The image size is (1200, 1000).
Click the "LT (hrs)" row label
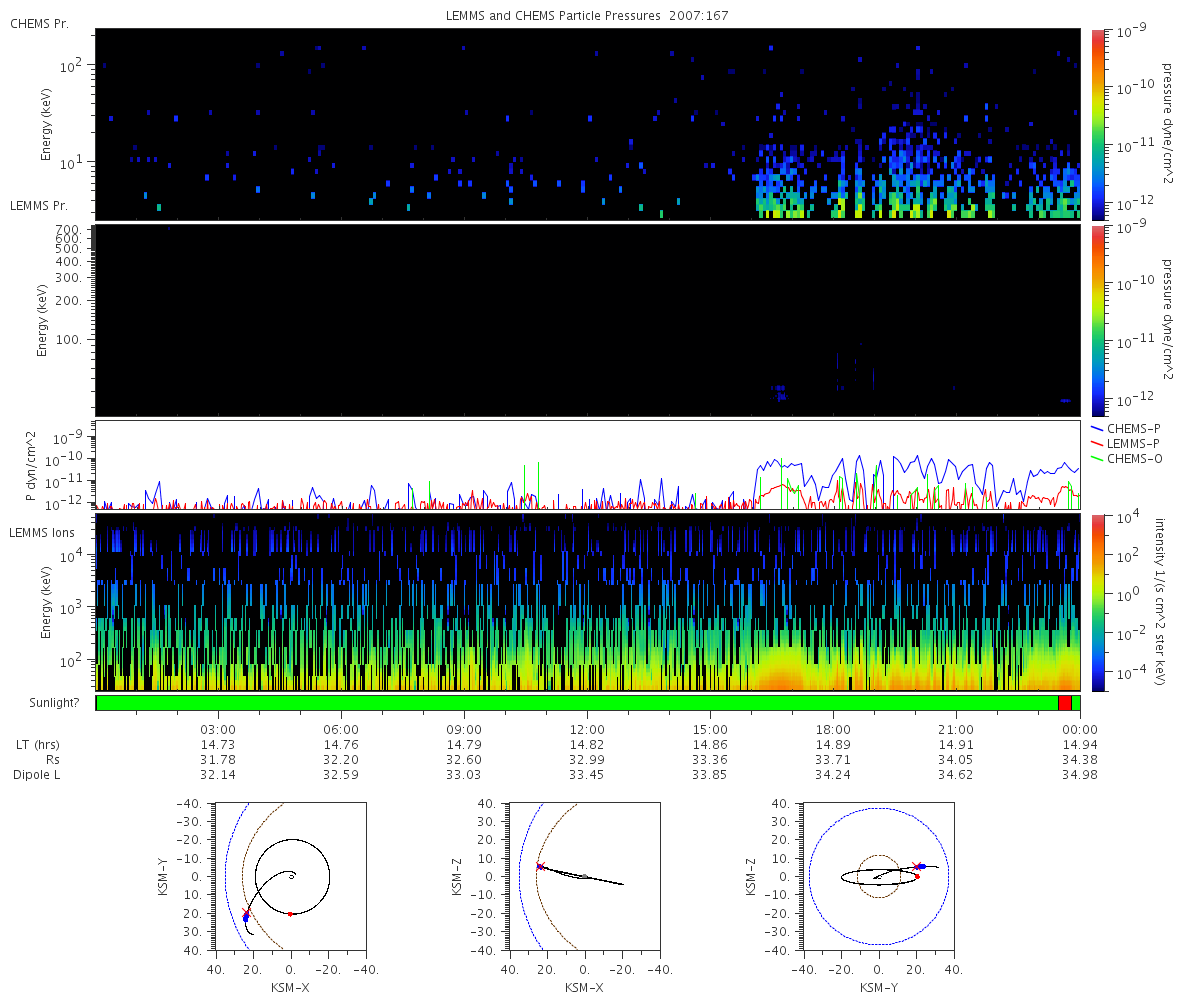[x=37, y=745]
